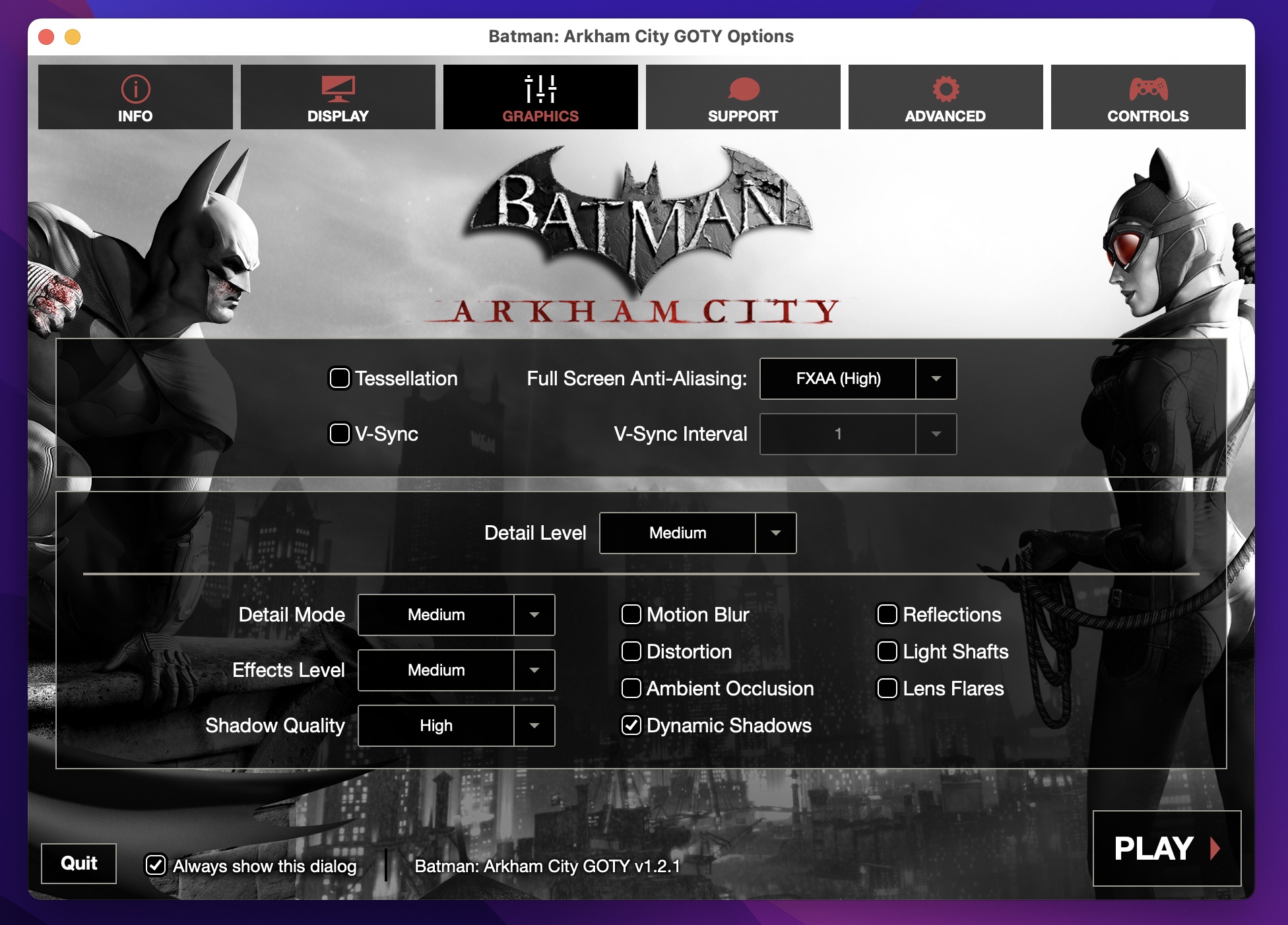Click the Advanced gear icon
The width and height of the screenshot is (1288, 925).
(x=945, y=88)
